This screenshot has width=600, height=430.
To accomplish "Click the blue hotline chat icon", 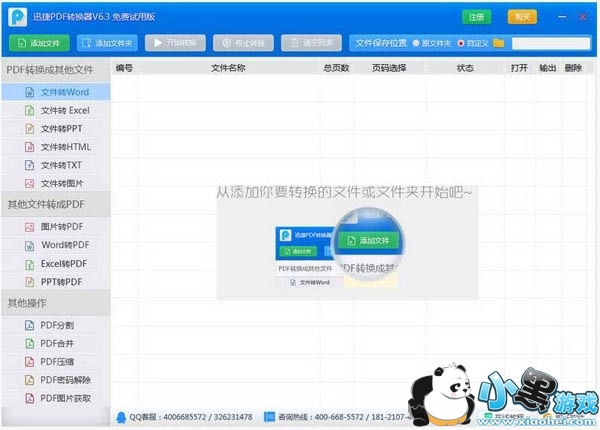I will click(x=269, y=417).
